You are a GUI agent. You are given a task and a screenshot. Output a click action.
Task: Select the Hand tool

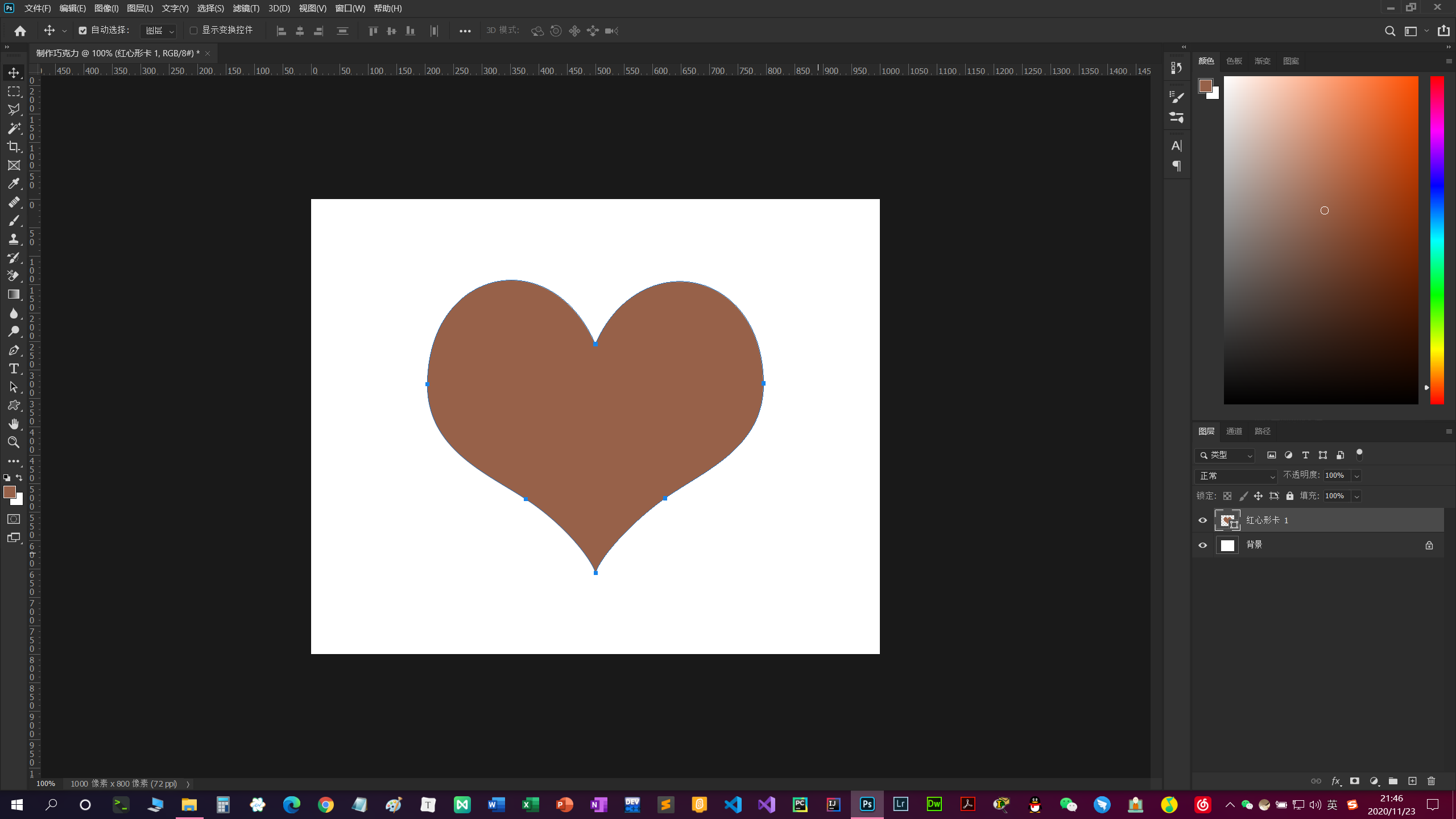tap(14, 424)
